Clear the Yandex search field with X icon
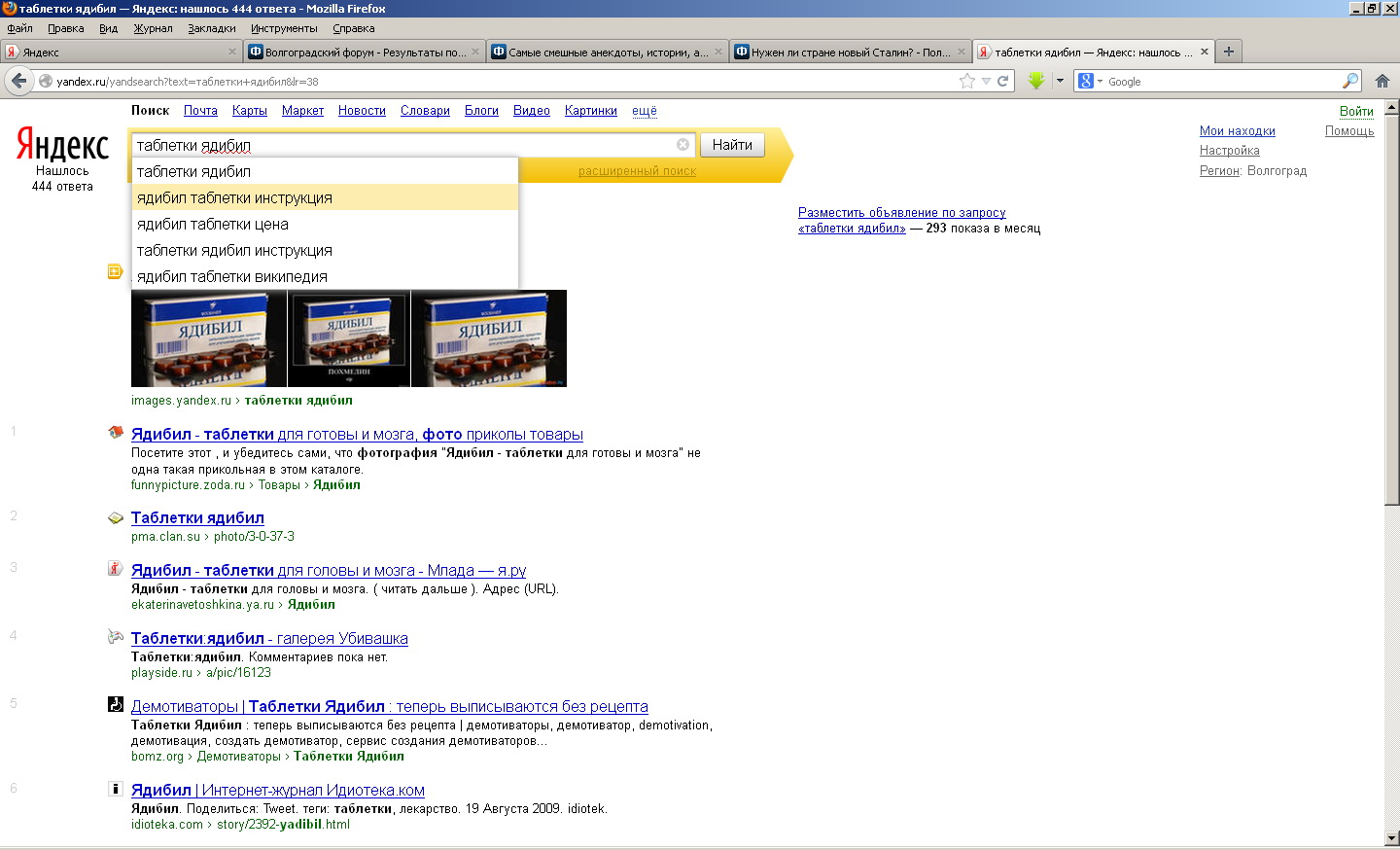1400x850 pixels. (x=682, y=145)
